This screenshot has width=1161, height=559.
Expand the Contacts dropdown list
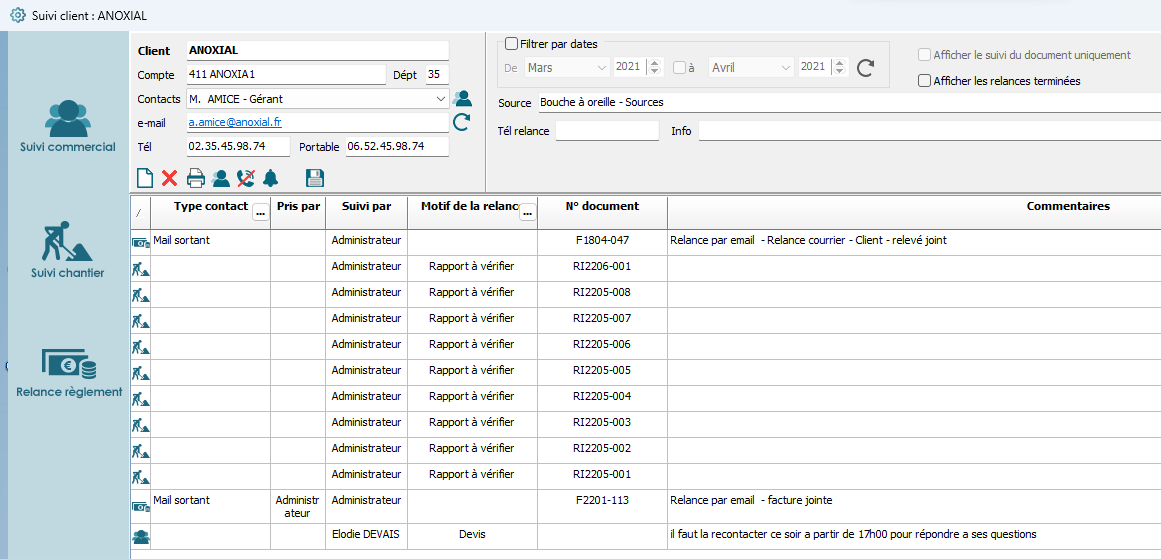(x=441, y=99)
